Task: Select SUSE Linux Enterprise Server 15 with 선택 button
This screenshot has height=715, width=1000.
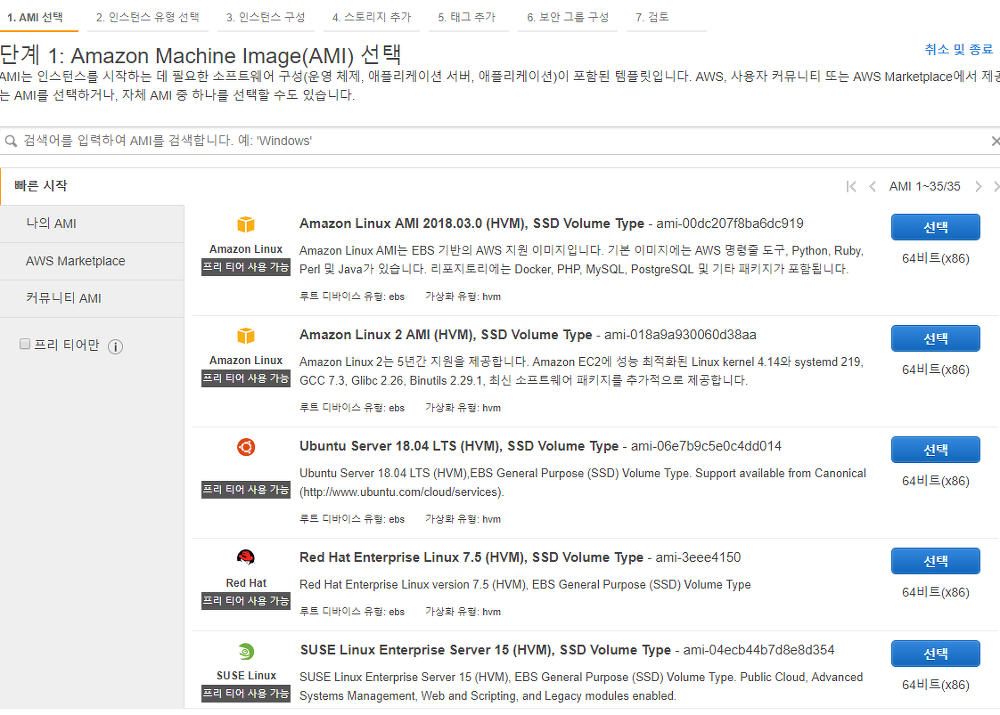Action: click(x=935, y=653)
